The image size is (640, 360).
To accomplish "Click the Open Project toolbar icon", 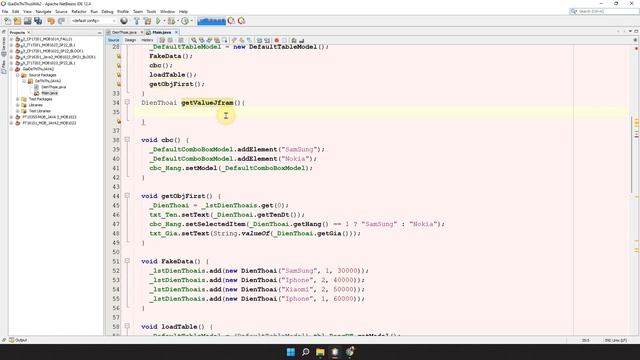I will [x=27, y=21].
